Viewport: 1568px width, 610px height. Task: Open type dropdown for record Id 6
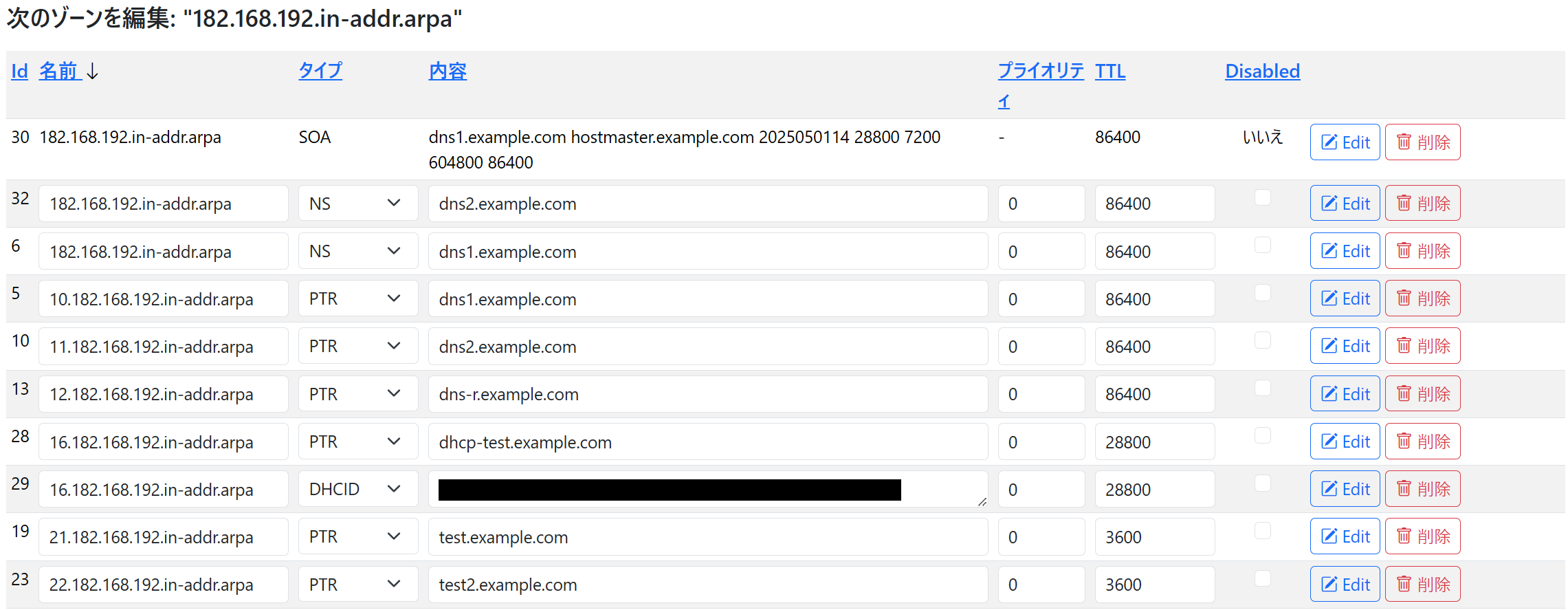tap(358, 251)
